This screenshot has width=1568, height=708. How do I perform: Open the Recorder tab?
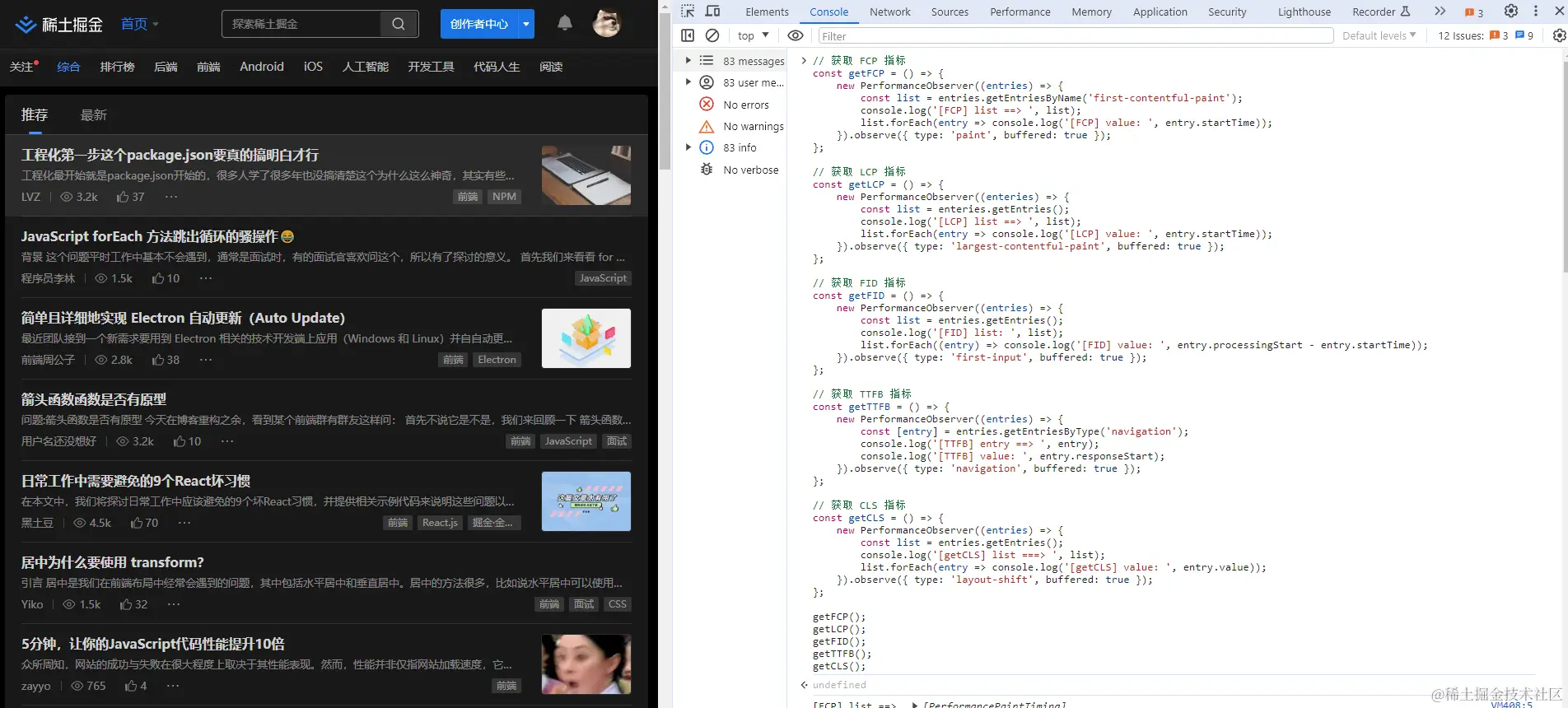click(1381, 12)
